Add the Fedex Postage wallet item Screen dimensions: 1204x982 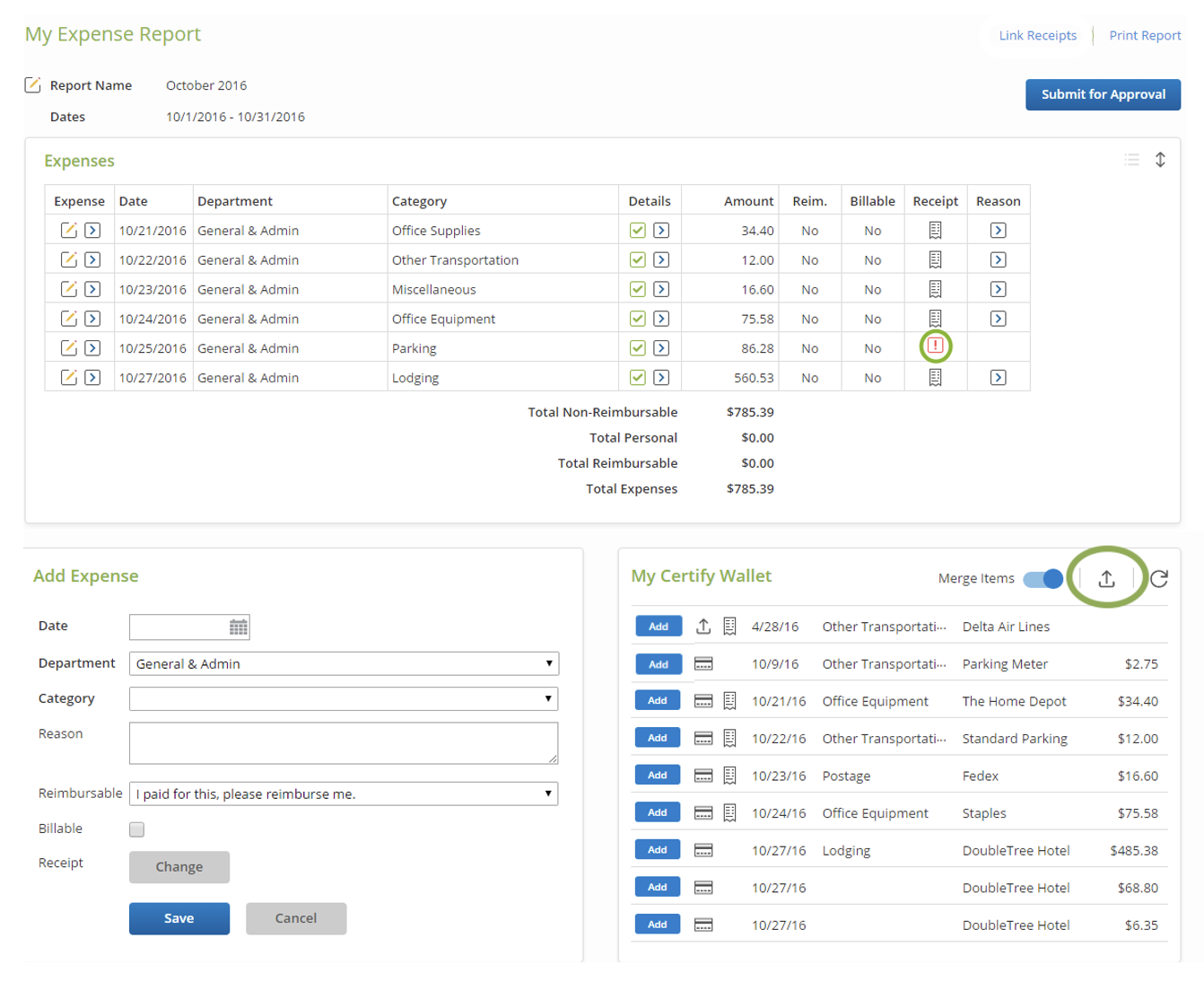(658, 776)
